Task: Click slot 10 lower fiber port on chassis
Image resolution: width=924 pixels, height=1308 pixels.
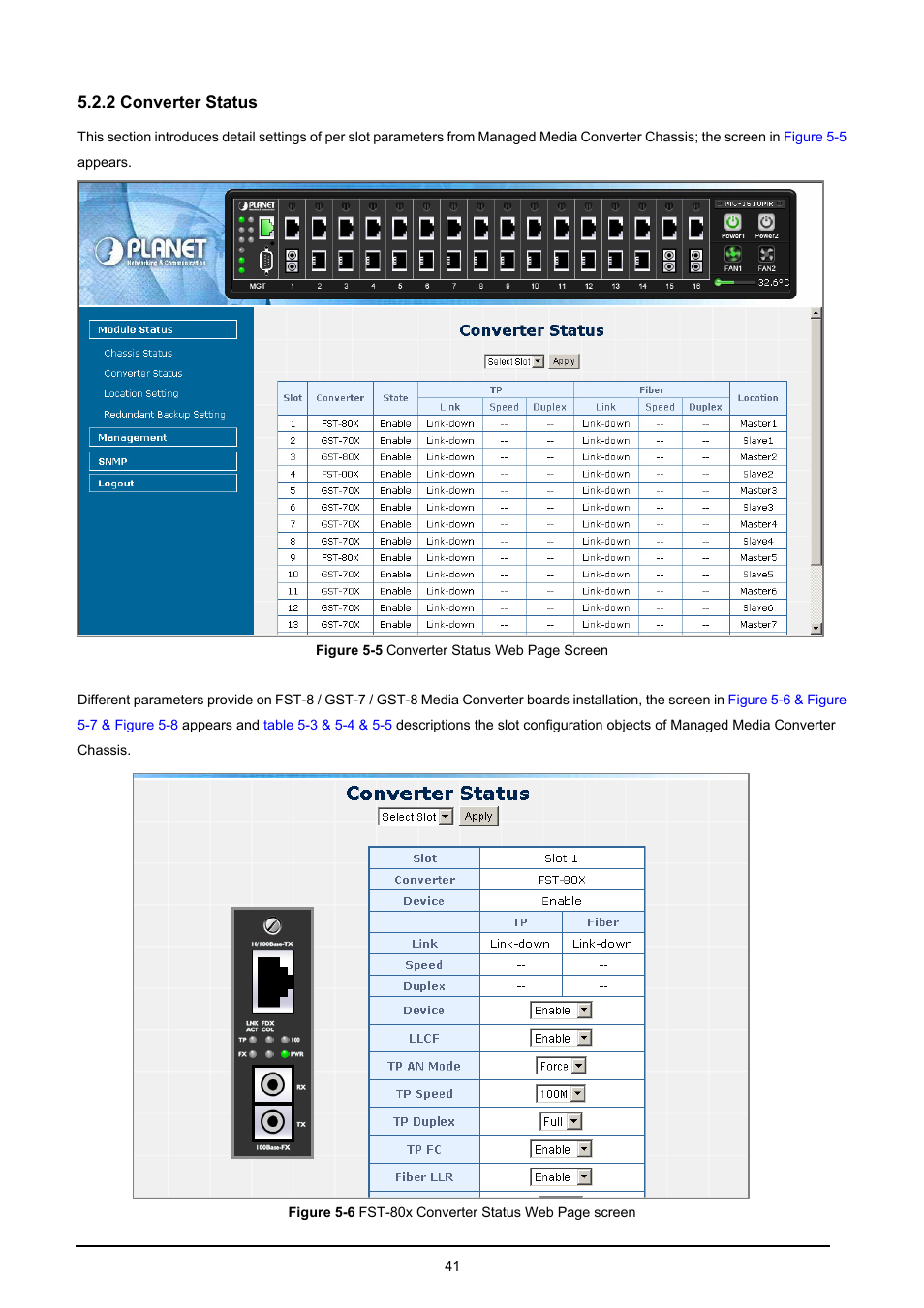Action: click(534, 260)
